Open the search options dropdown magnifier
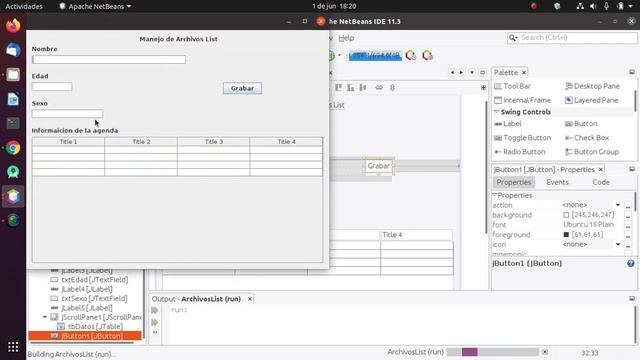This screenshot has height=360, width=640. (513, 38)
